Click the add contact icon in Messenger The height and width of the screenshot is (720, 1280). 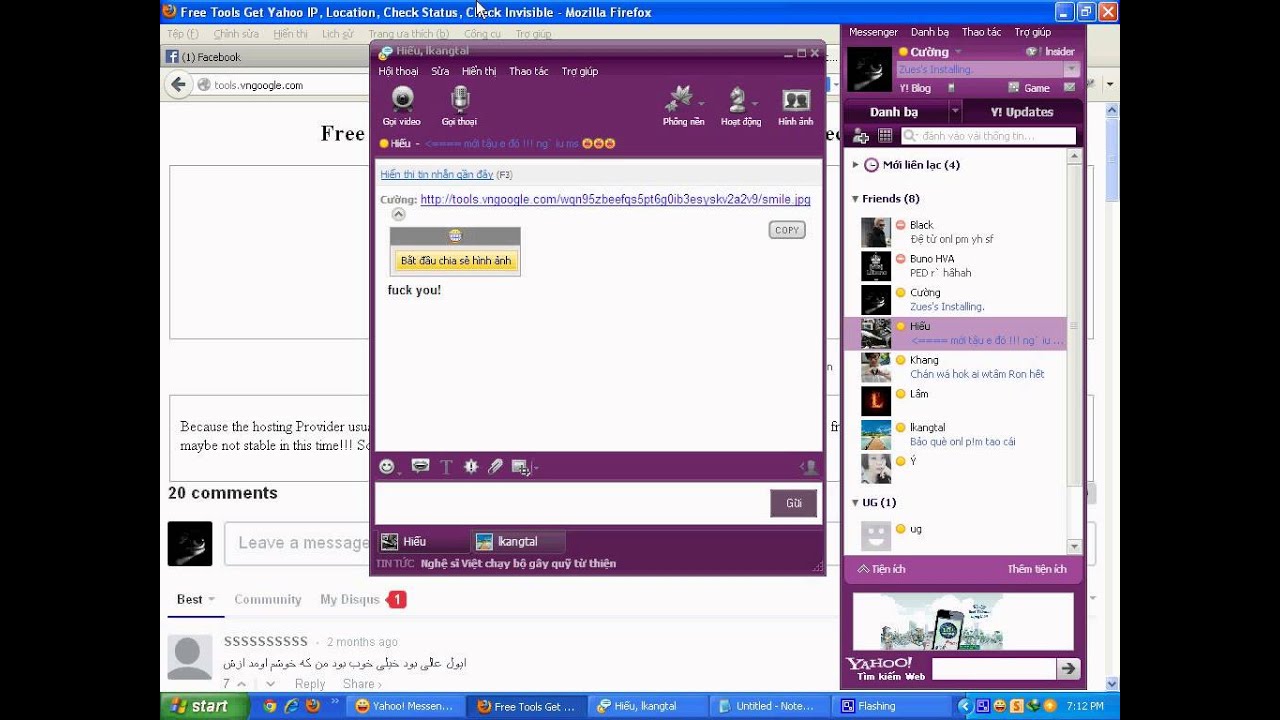(x=860, y=136)
